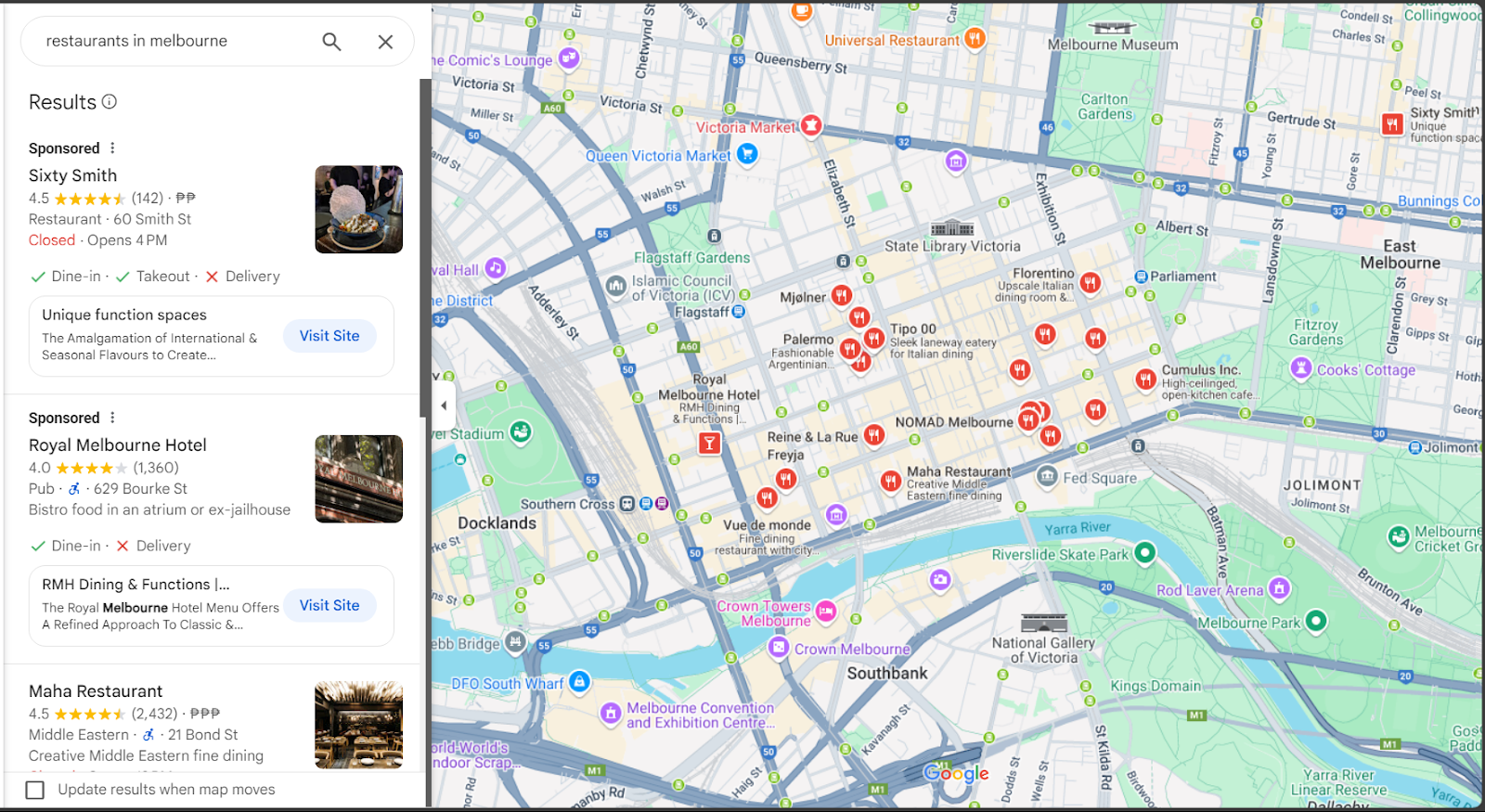Click the Flagstaff Gardens map label
This screenshot has height=812, width=1485.
(692, 258)
